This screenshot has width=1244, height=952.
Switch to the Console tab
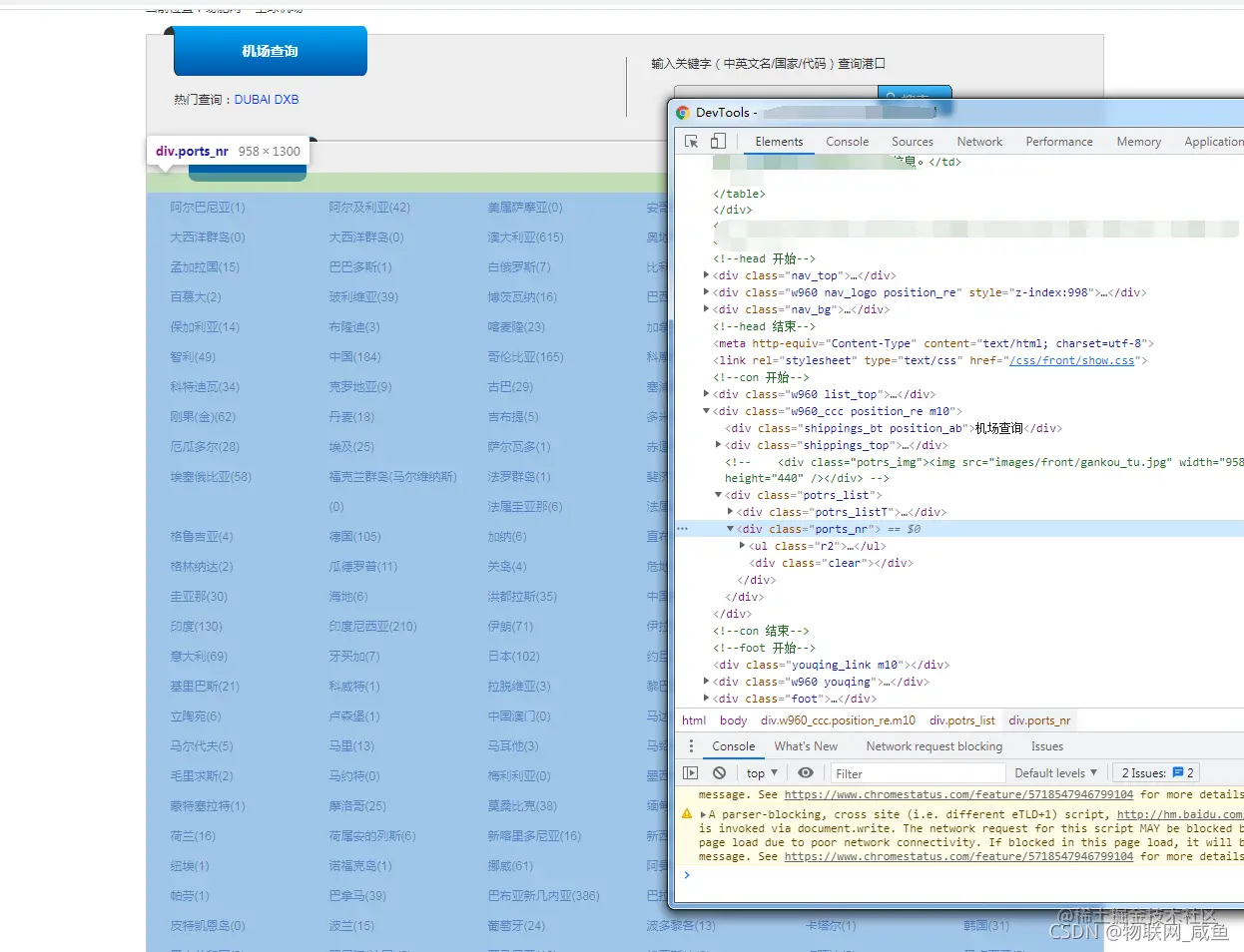tap(848, 142)
